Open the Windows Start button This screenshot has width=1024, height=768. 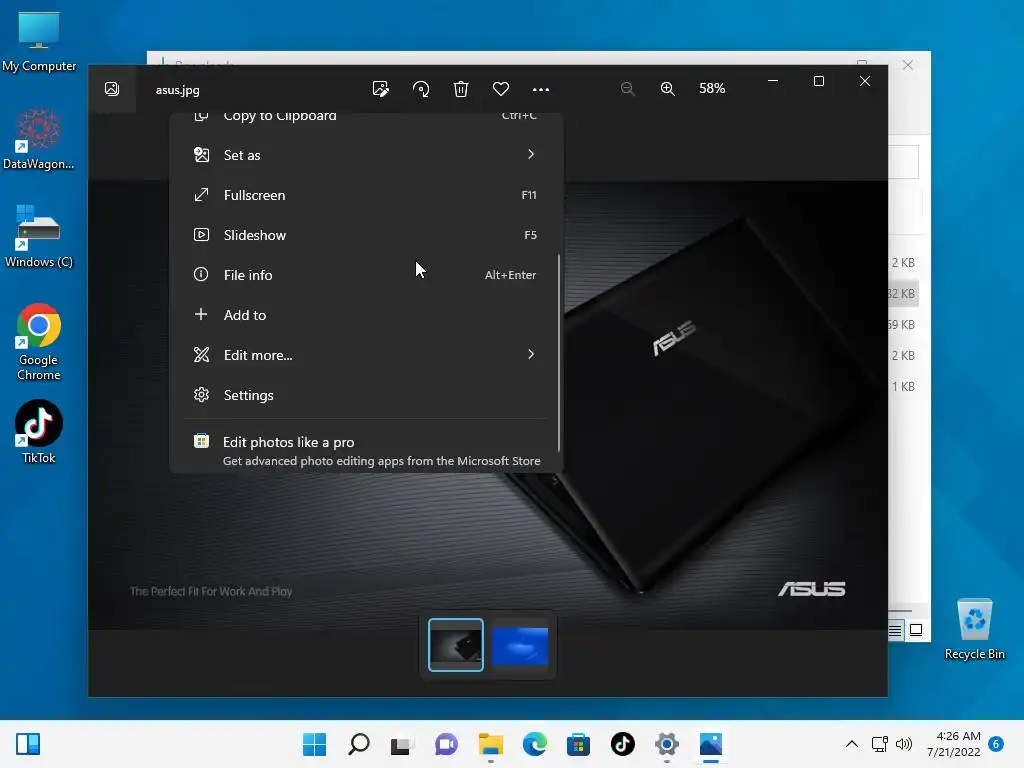coord(314,744)
